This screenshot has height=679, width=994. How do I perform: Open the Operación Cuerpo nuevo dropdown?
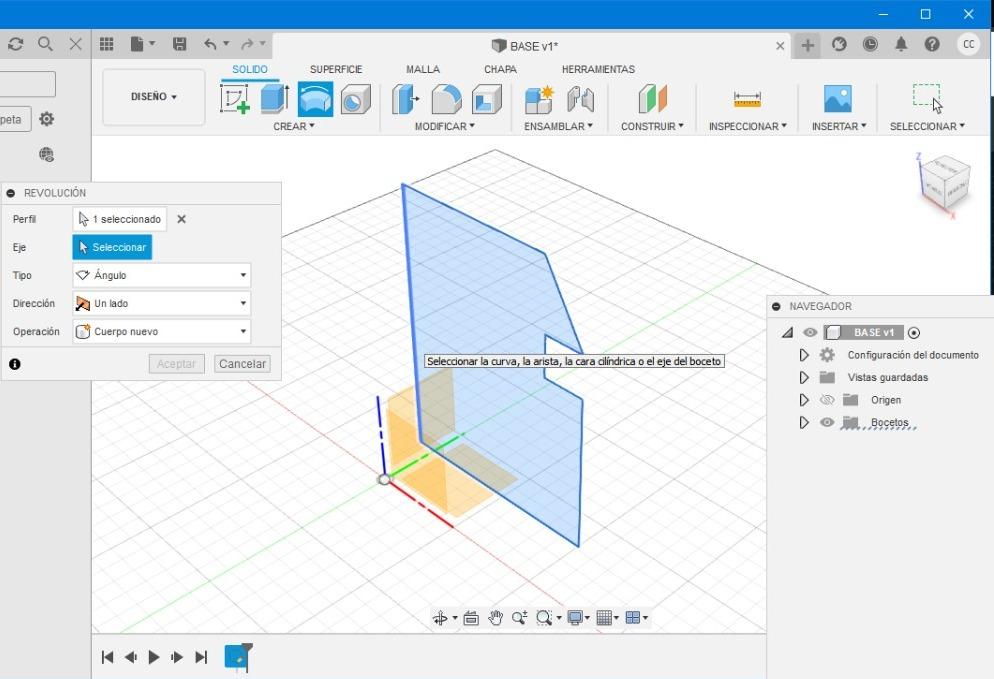click(x=162, y=331)
